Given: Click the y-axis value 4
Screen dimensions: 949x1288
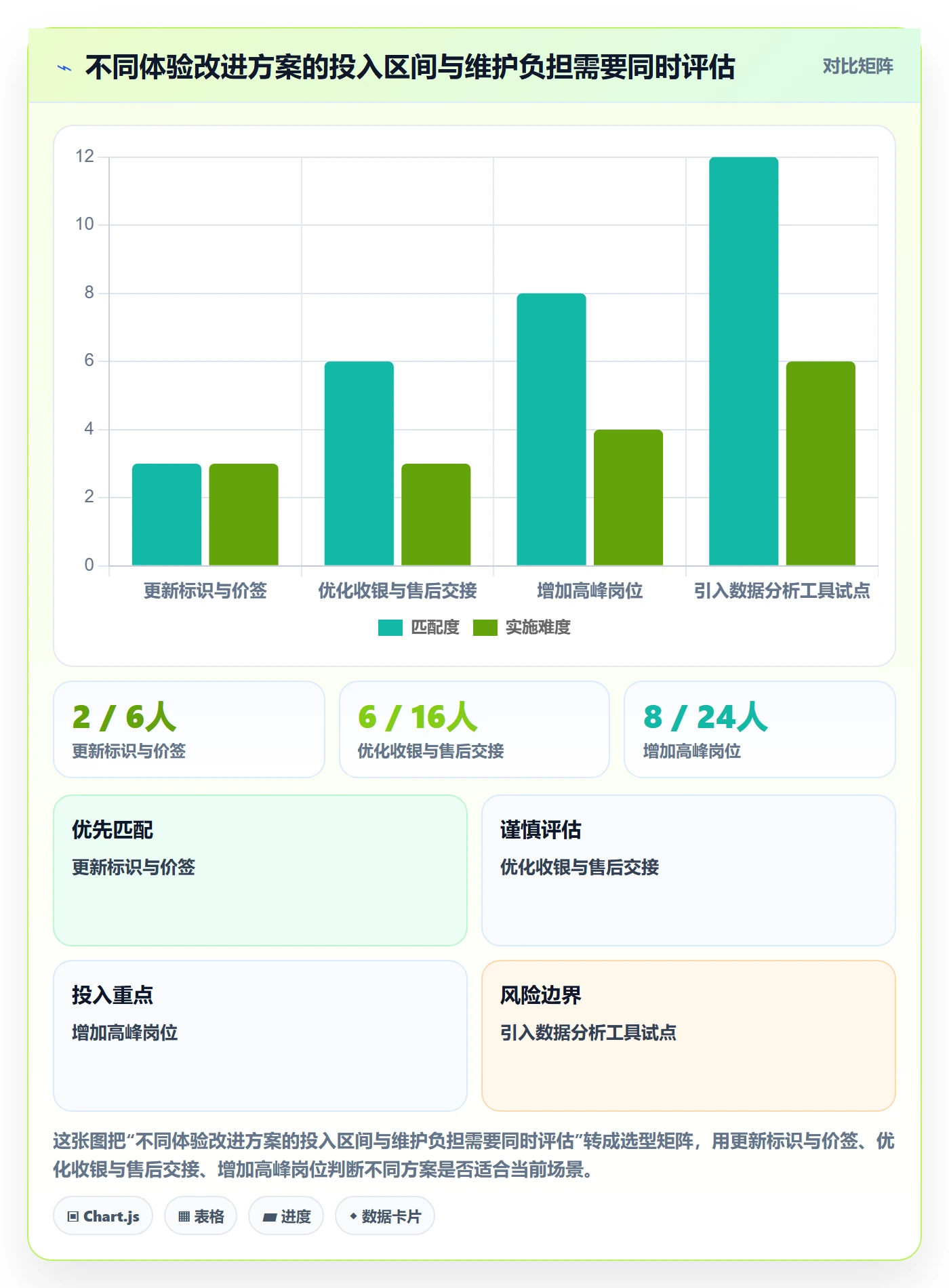Looking at the screenshot, I should [x=89, y=429].
